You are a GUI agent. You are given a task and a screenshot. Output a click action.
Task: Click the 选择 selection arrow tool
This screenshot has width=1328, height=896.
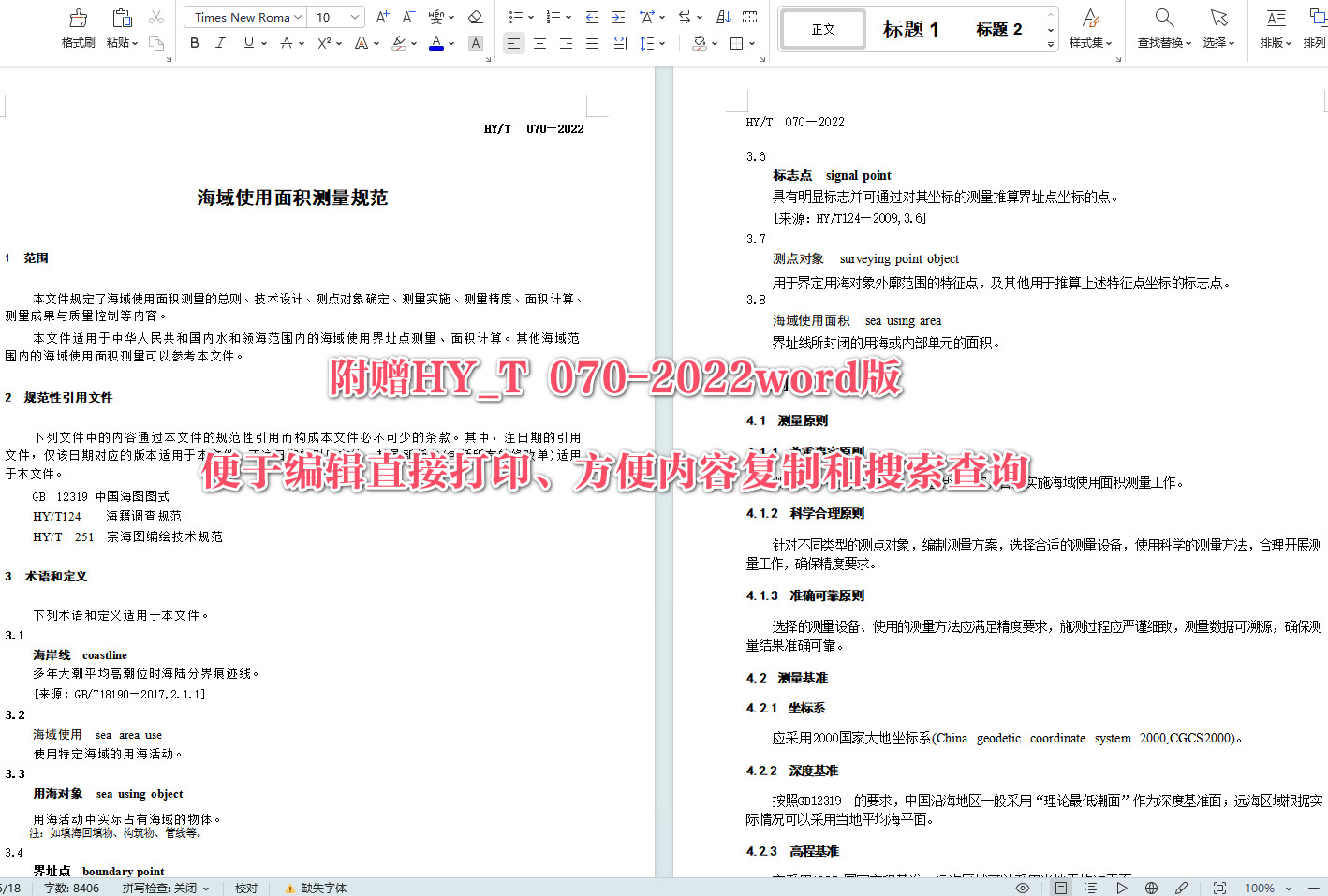pyautogui.click(x=1218, y=26)
